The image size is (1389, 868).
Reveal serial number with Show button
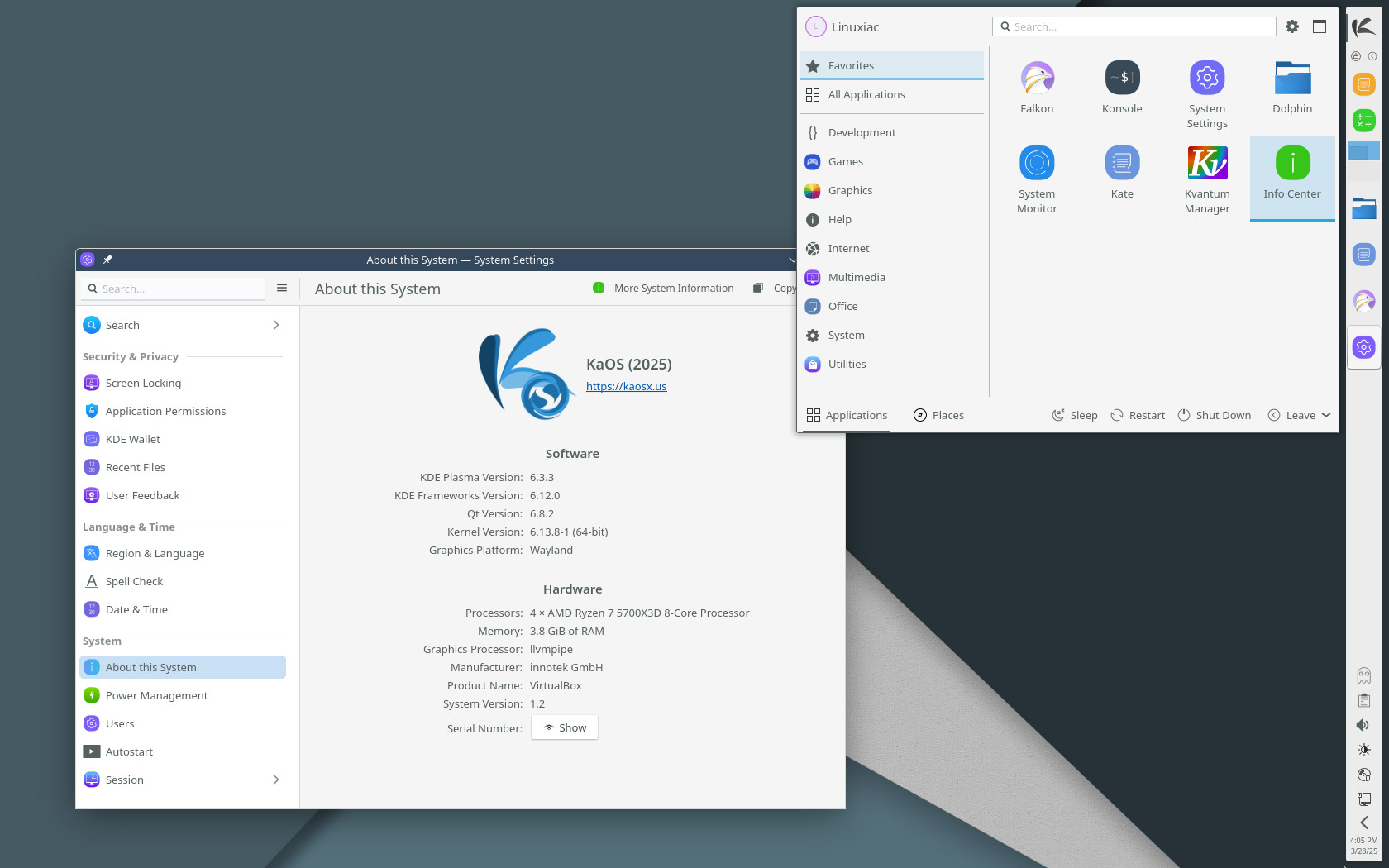click(565, 727)
